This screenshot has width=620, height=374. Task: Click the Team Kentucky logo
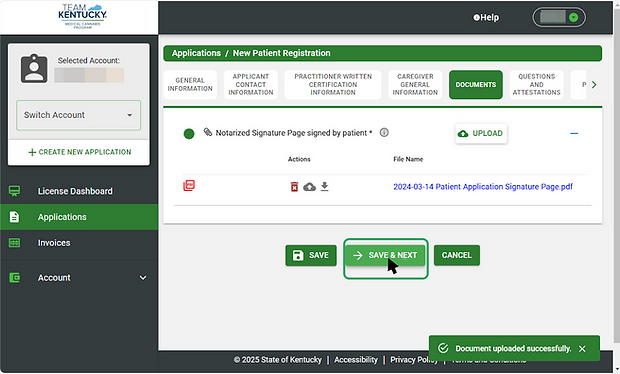click(82, 16)
